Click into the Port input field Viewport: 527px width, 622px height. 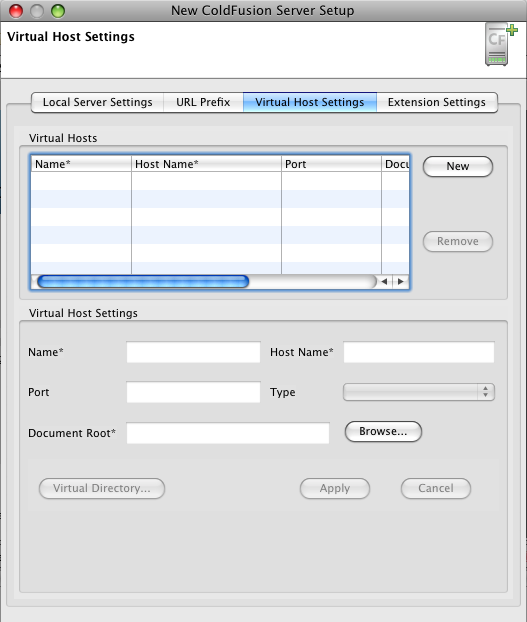pyautogui.click(x=194, y=392)
